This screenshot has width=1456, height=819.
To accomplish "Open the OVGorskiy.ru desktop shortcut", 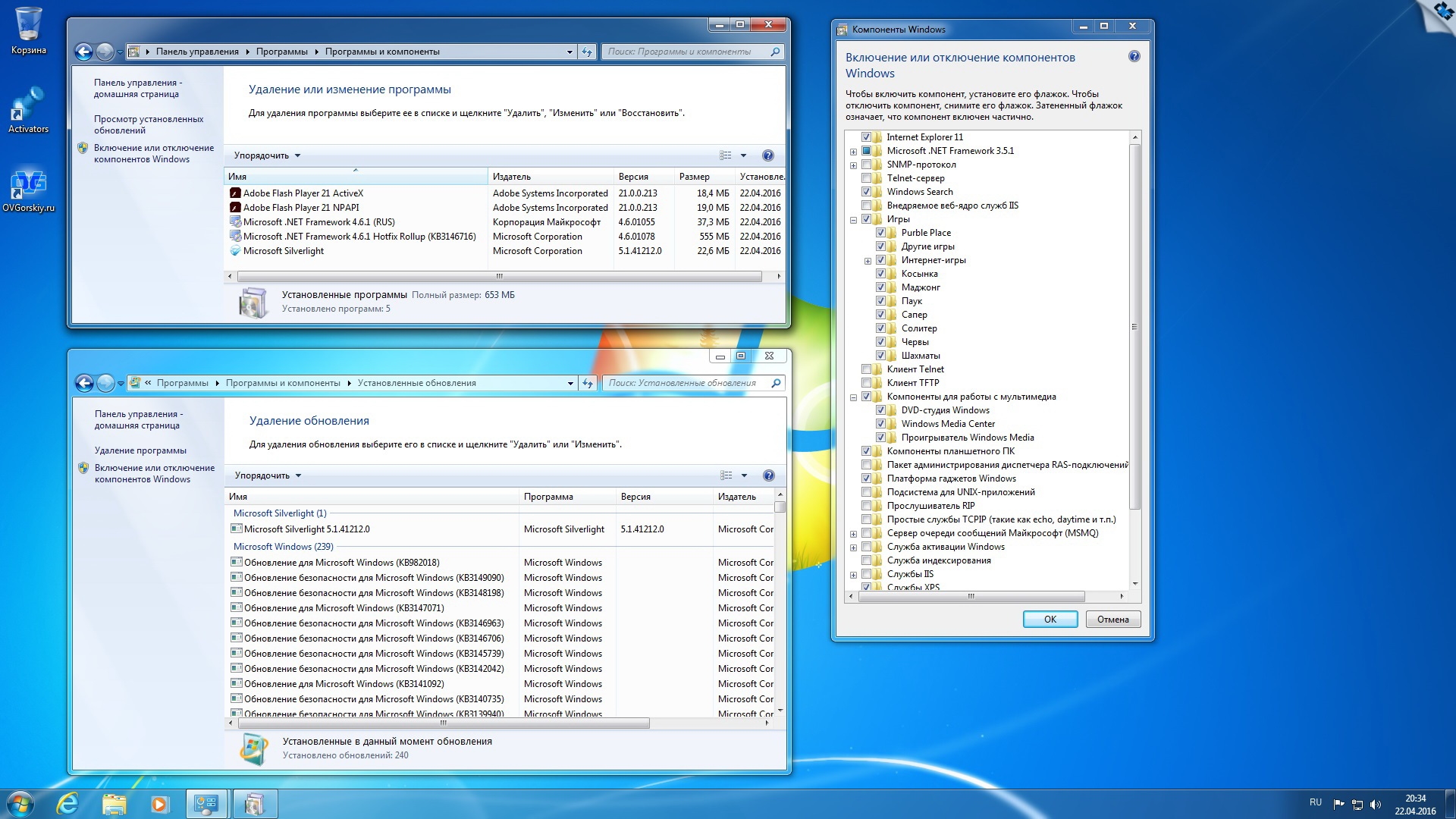I will (x=28, y=190).
